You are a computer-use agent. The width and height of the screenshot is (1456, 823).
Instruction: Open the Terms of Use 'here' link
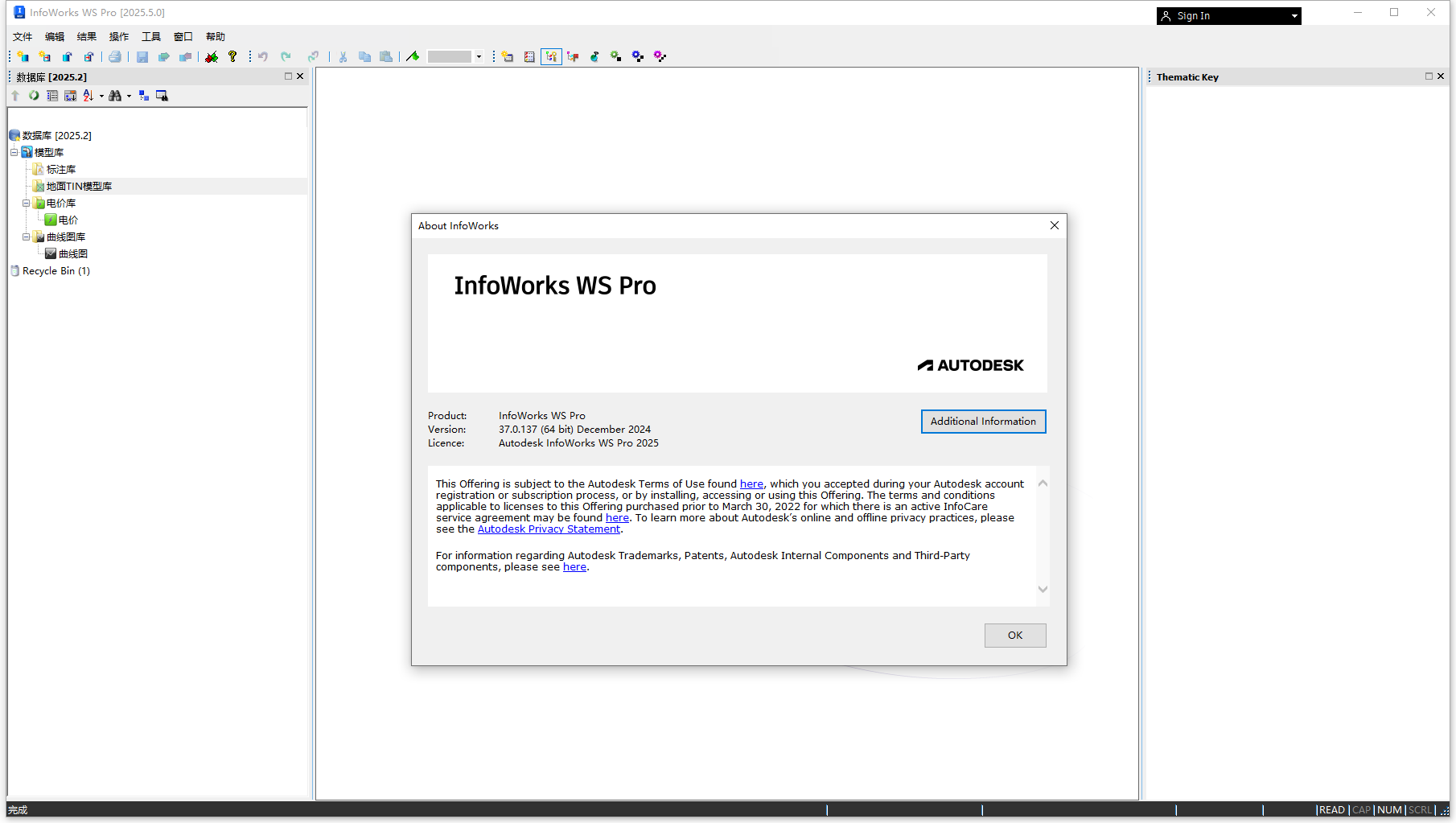751,484
